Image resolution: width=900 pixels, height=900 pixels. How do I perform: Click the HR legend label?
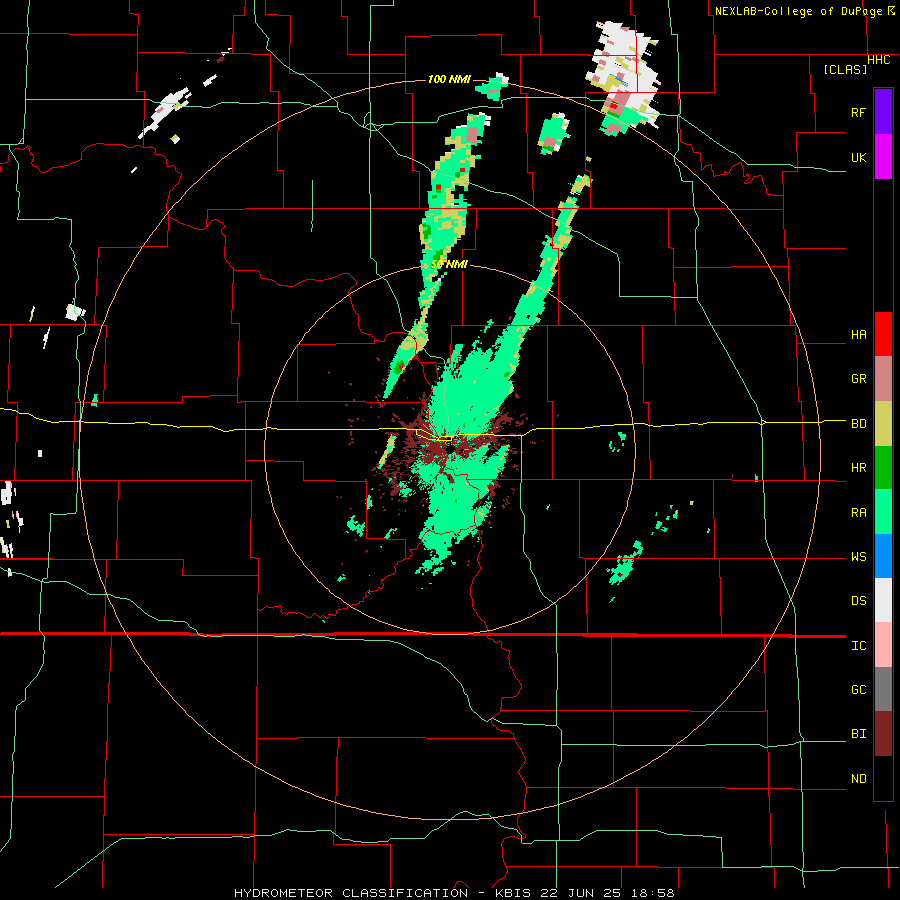(x=858, y=468)
